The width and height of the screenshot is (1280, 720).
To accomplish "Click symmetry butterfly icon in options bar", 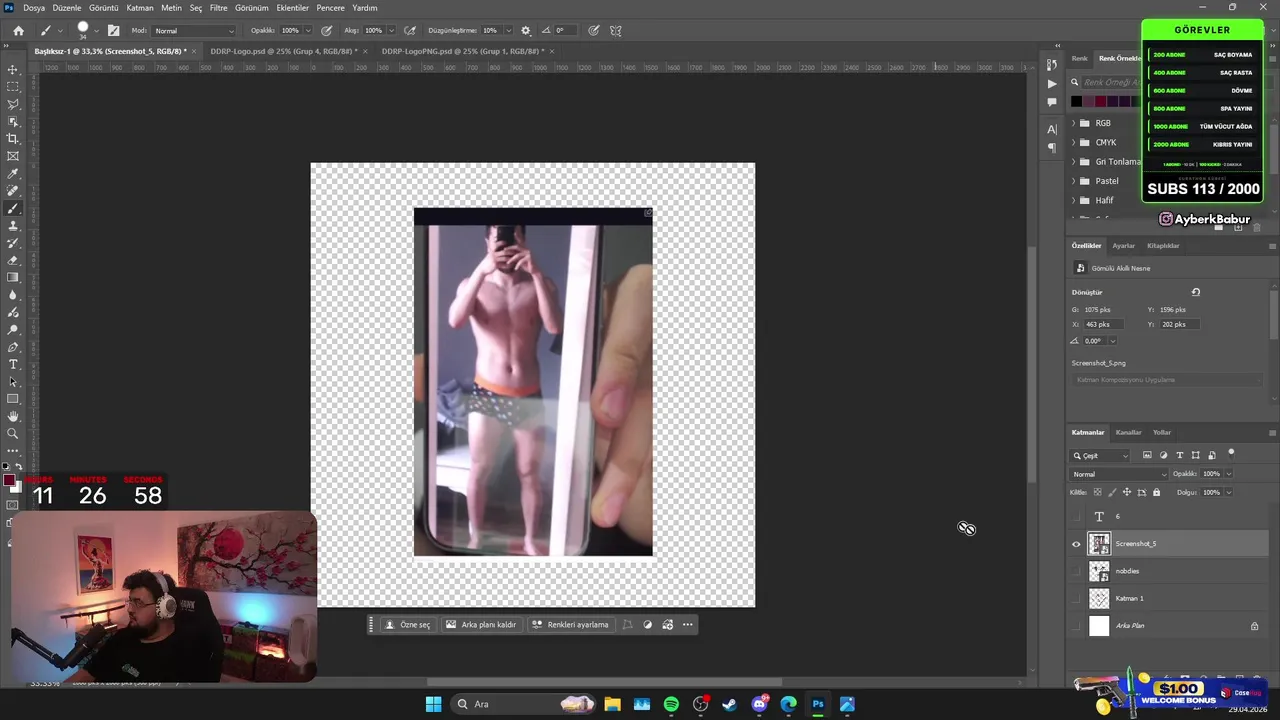I will click(615, 30).
